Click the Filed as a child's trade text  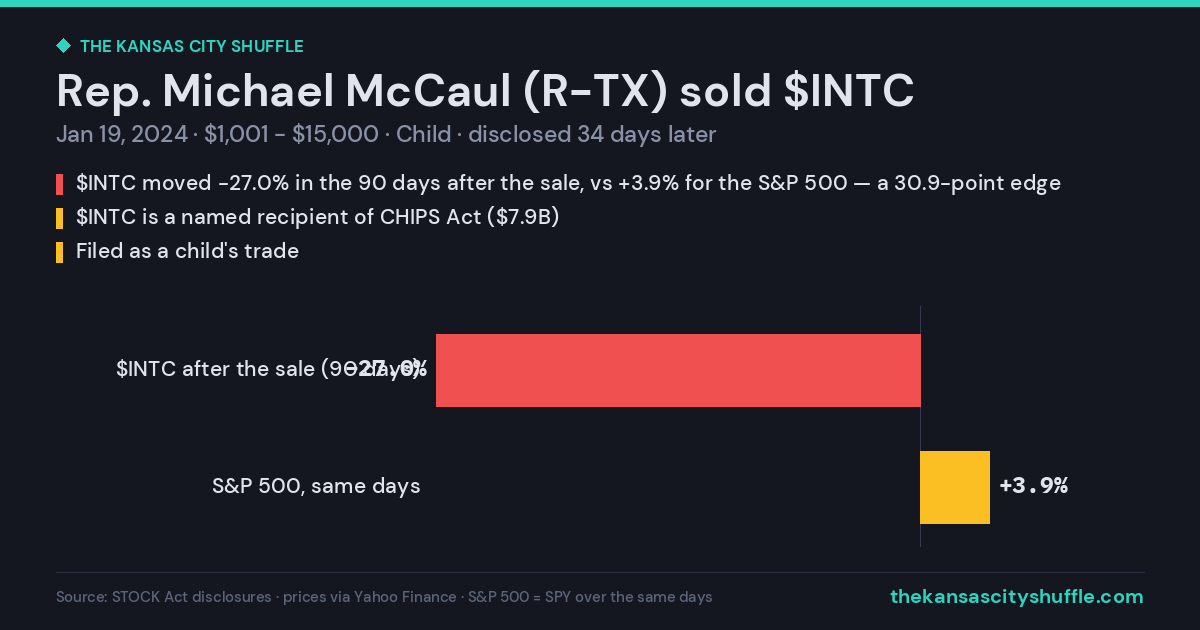[x=187, y=251]
